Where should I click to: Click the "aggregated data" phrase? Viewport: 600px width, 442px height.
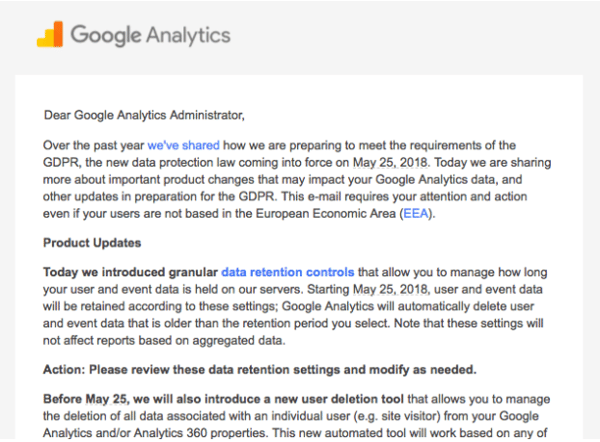coord(238,341)
